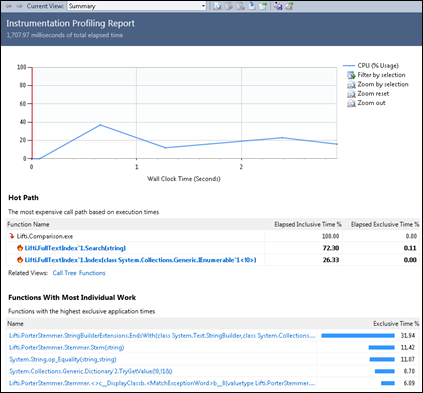The height and width of the screenshot is (393, 423).
Task: Open the Functions related view link
Action: [x=92, y=273]
